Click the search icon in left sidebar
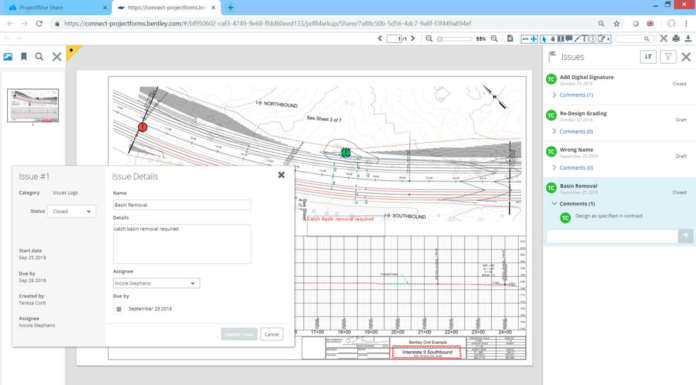The width and height of the screenshot is (696, 385). (x=39, y=57)
